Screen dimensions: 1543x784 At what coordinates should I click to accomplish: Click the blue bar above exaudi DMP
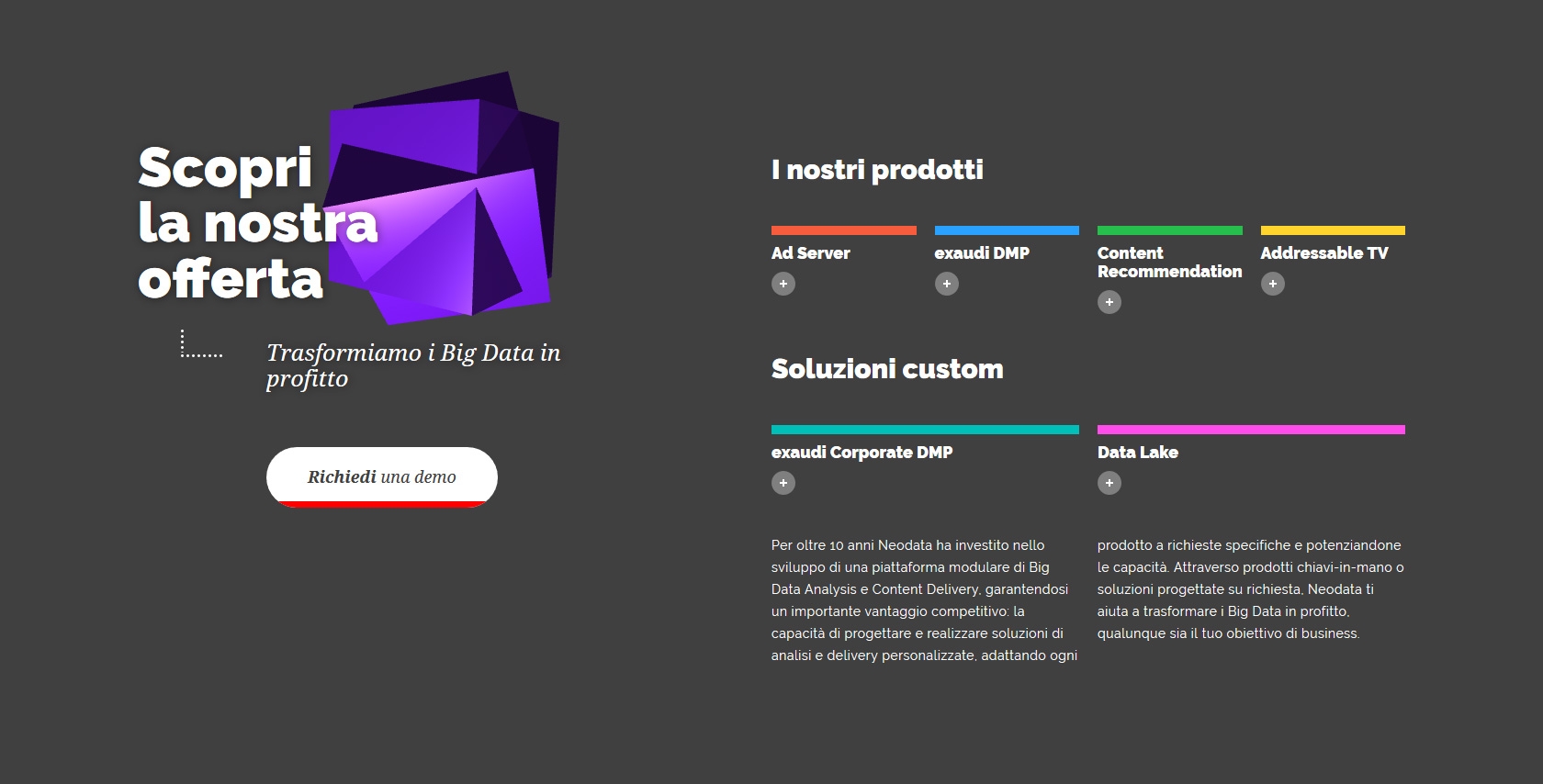pyautogui.click(x=1007, y=230)
